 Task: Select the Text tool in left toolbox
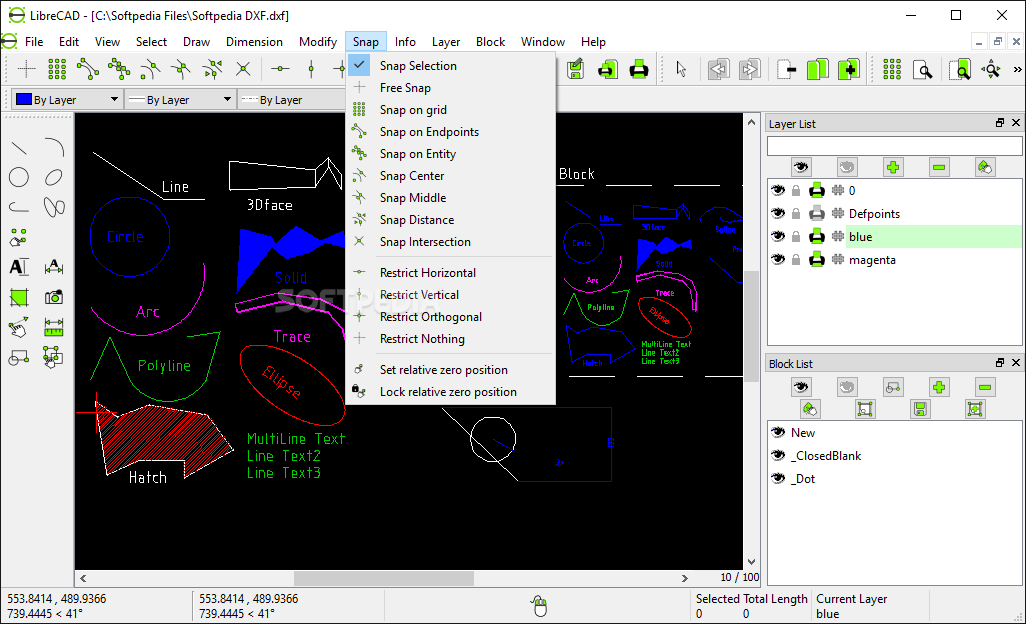pyautogui.click(x=19, y=267)
